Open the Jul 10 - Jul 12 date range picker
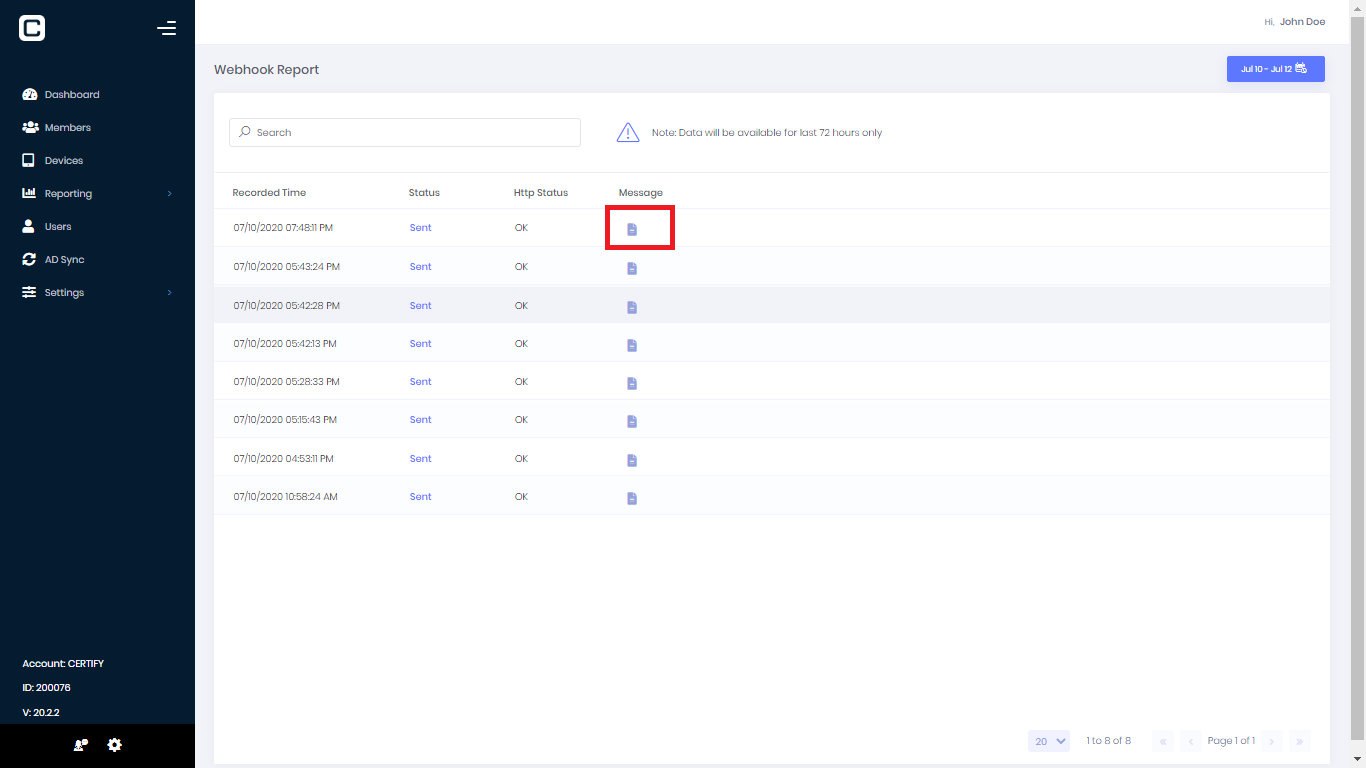The height and width of the screenshot is (768, 1366). (1276, 69)
